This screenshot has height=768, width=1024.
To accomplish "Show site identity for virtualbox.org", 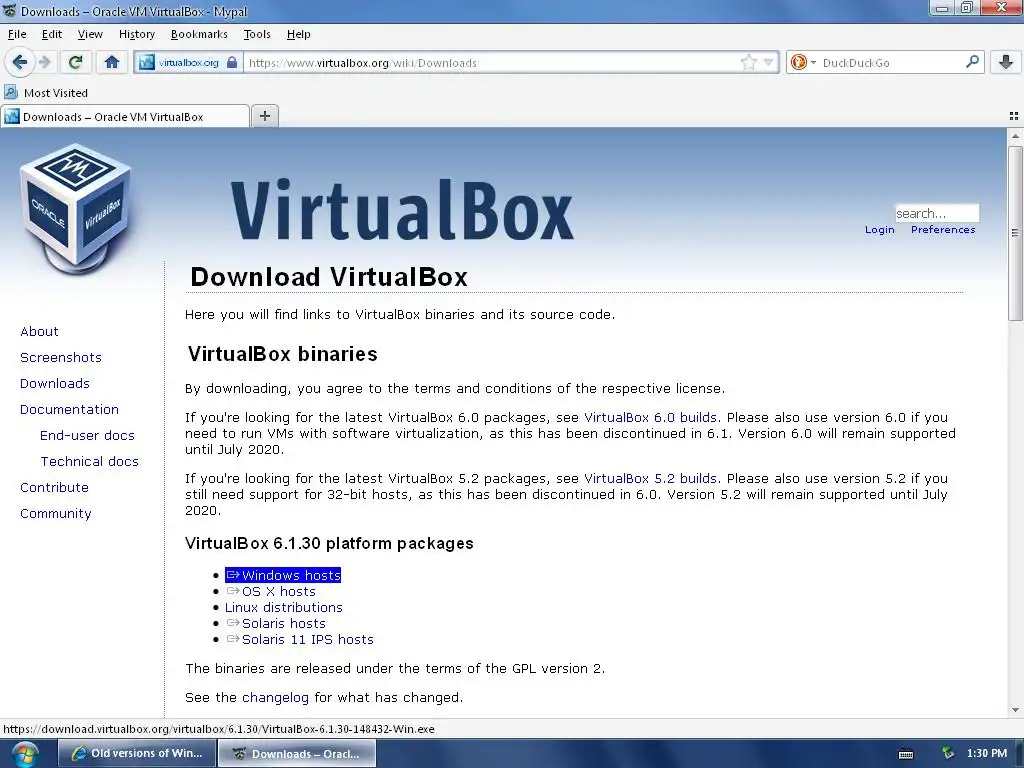I will coord(189,63).
